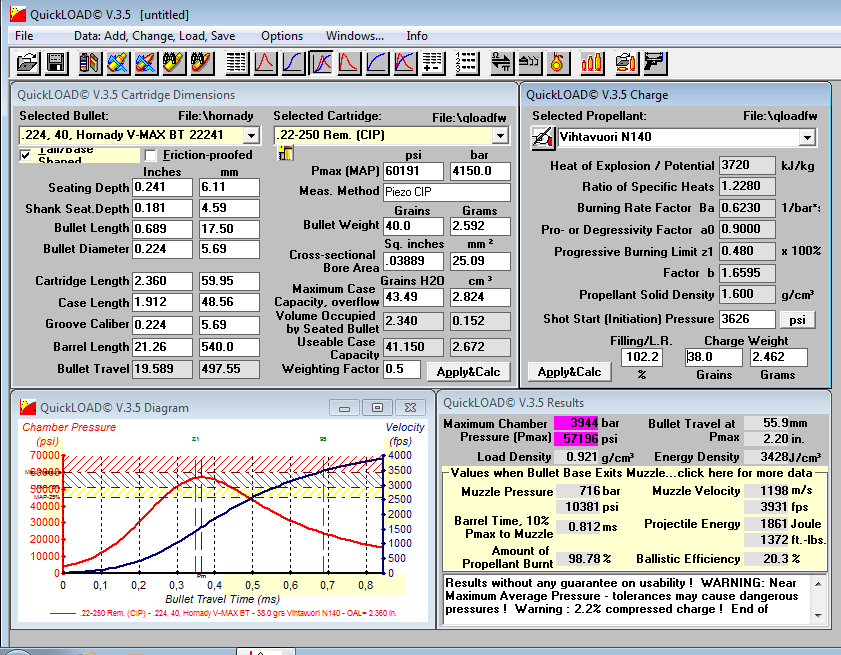Image resolution: width=841 pixels, height=655 pixels.
Task: Click the numbered list toolbar icon
Action: click(466, 63)
